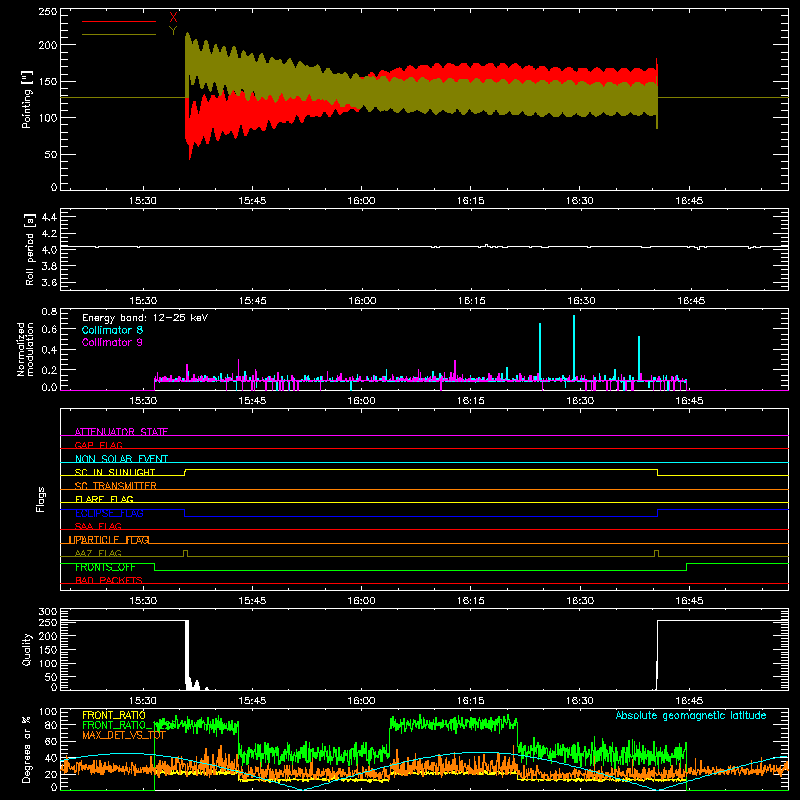Select the red 'X' legend label
The image size is (800, 800).
[x=173, y=18]
